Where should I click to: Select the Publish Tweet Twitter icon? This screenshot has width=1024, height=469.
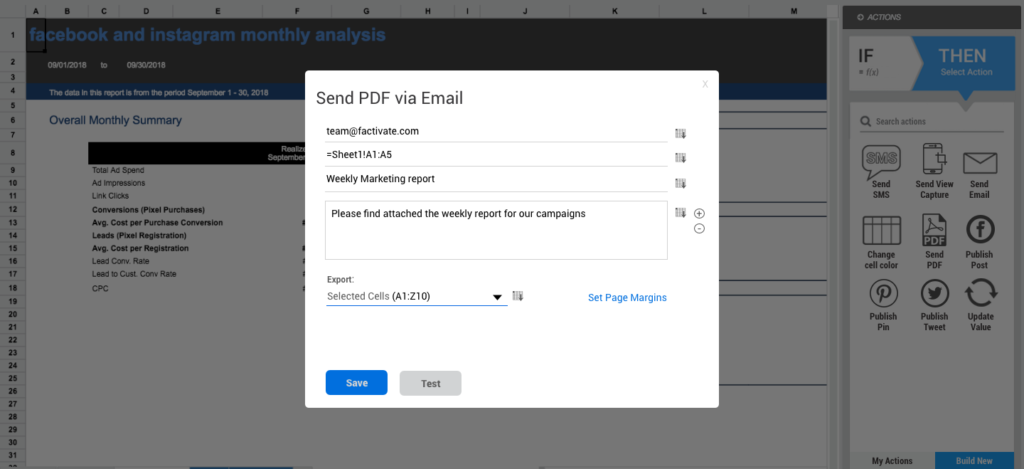click(934, 293)
